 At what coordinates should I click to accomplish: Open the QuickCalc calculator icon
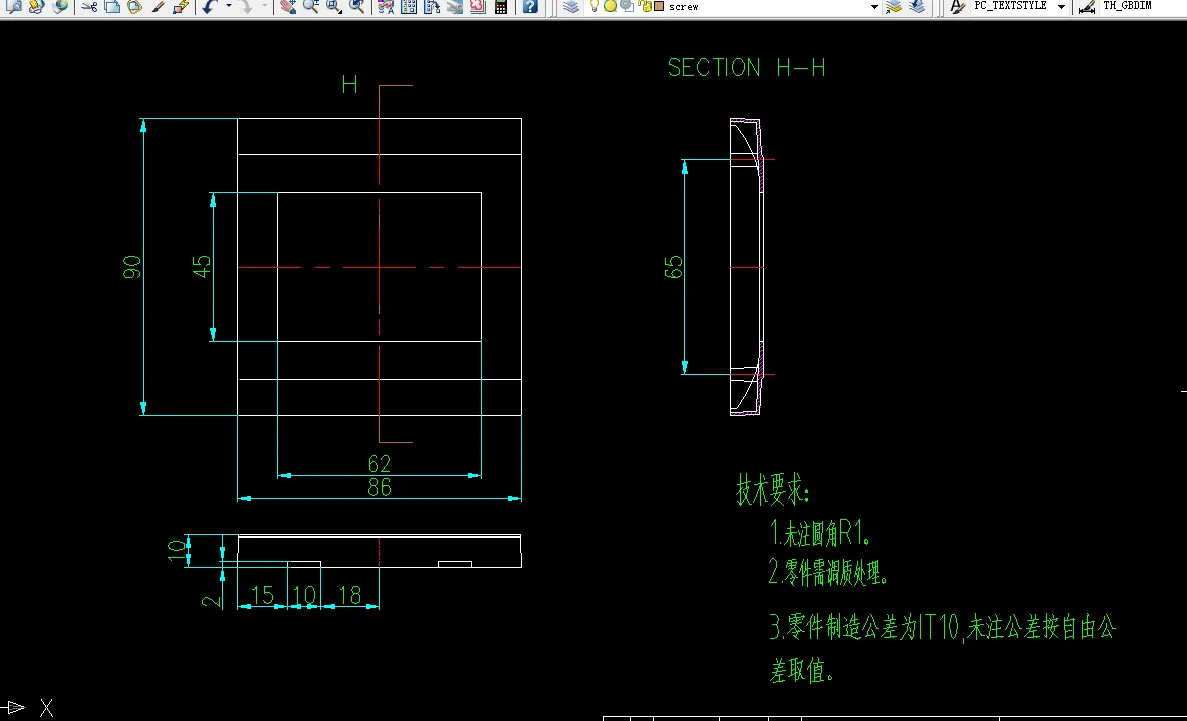(x=500, y=6)
